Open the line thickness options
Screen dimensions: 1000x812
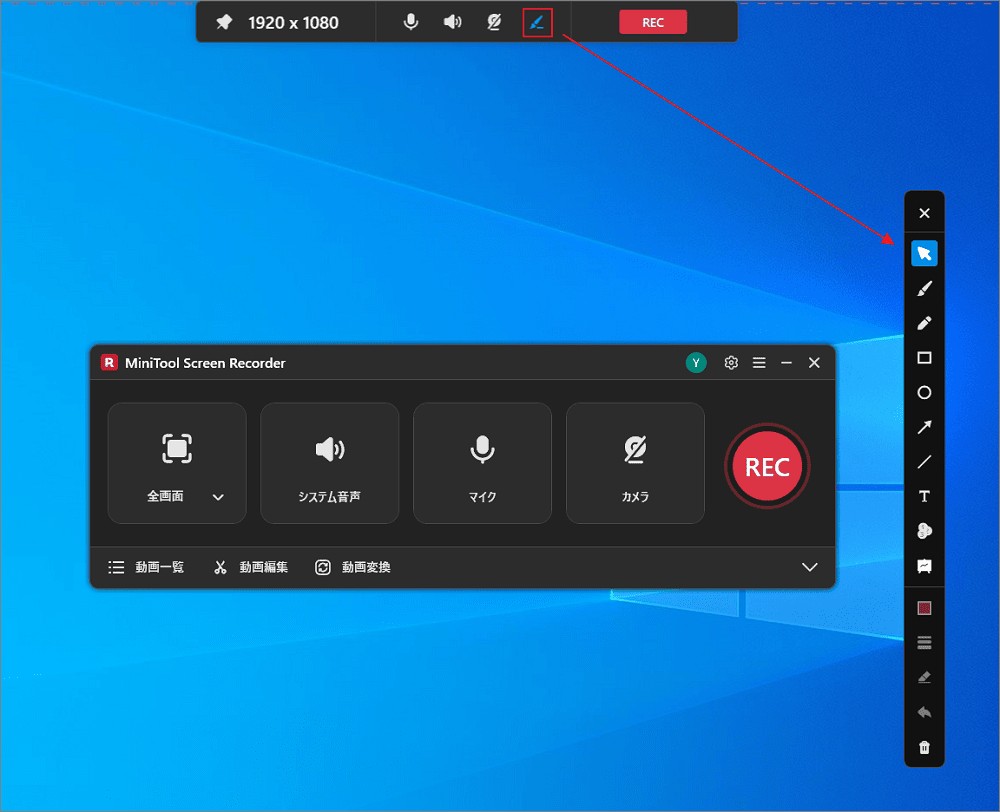[924, 642]
